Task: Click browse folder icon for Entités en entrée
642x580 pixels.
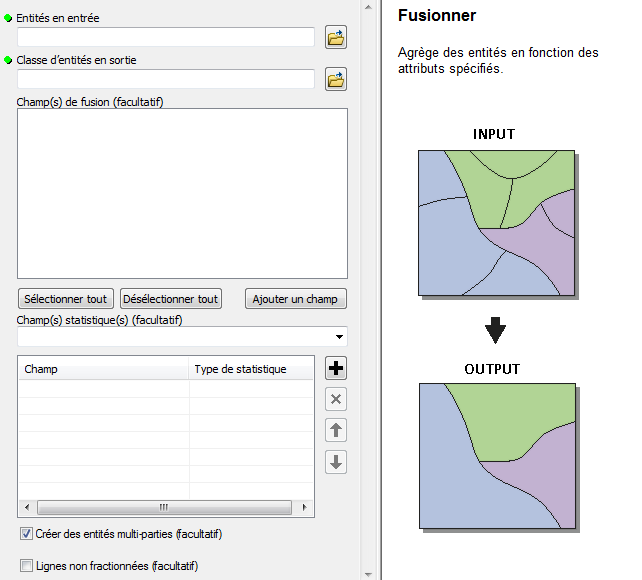Action: (336, 38)
